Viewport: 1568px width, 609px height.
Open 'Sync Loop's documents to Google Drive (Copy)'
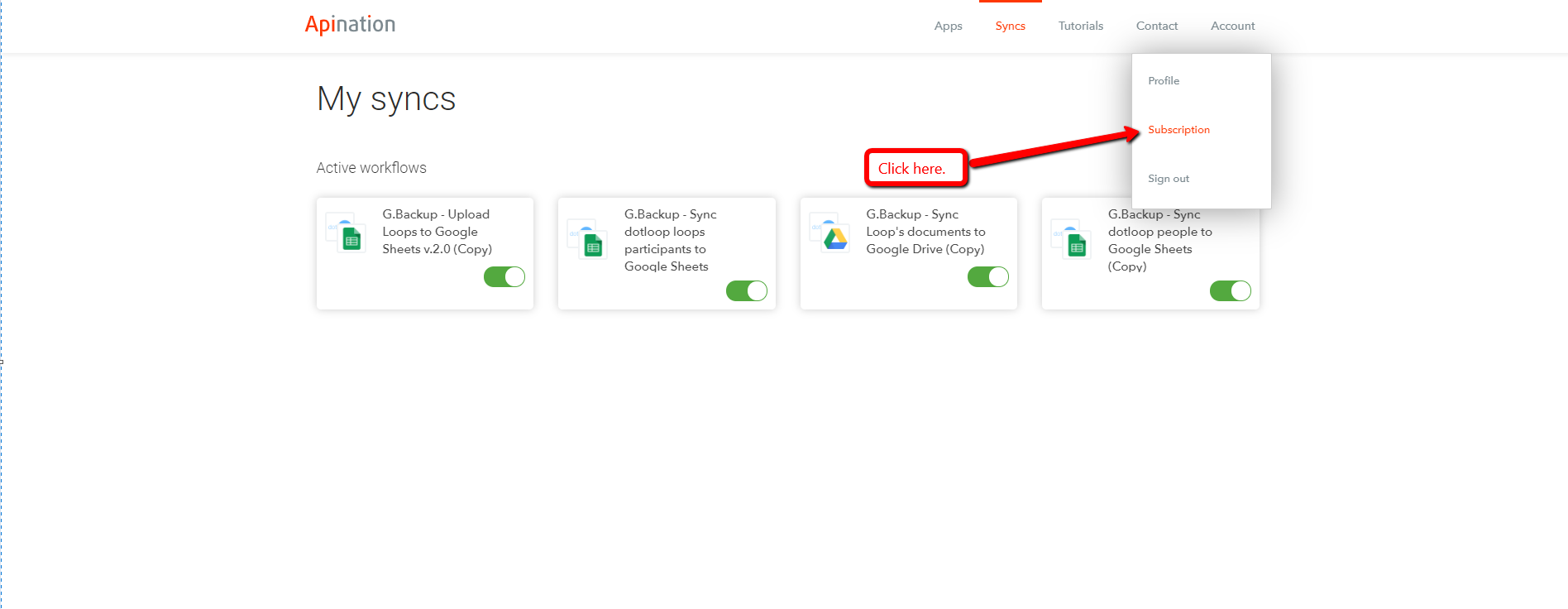(925, 232)
